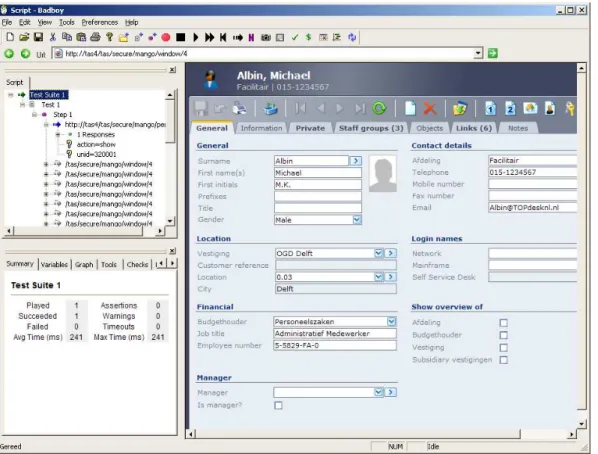Viewport: 598px width, 454px height.
Task: Collapse the Step 1 tree node
Action: 34,114
